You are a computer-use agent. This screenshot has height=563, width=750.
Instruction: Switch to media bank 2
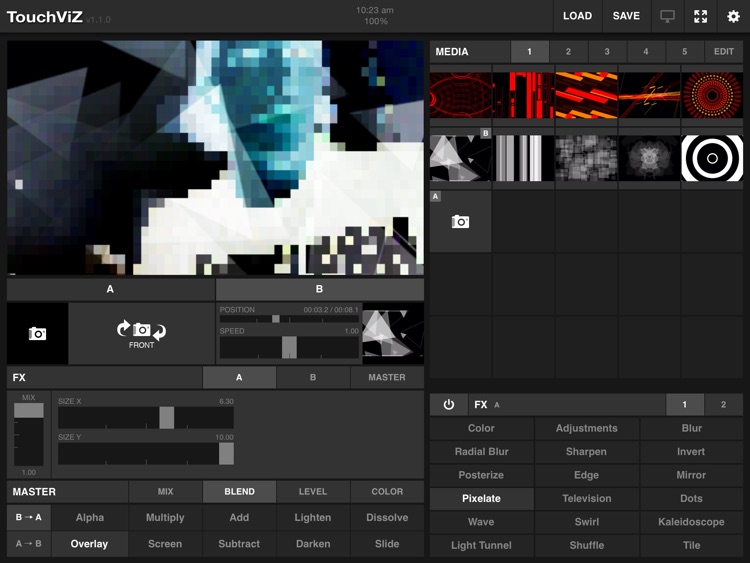pos(568,52)
